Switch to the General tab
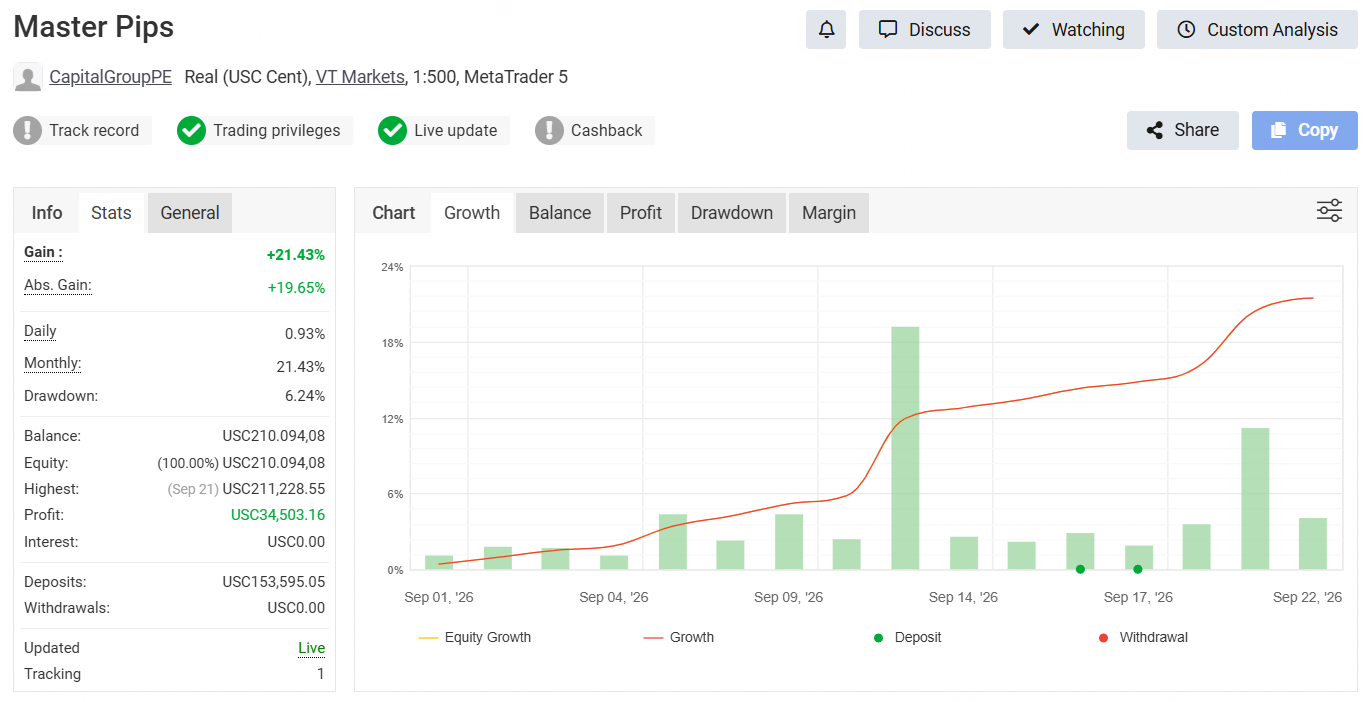 tap(190, 213)
